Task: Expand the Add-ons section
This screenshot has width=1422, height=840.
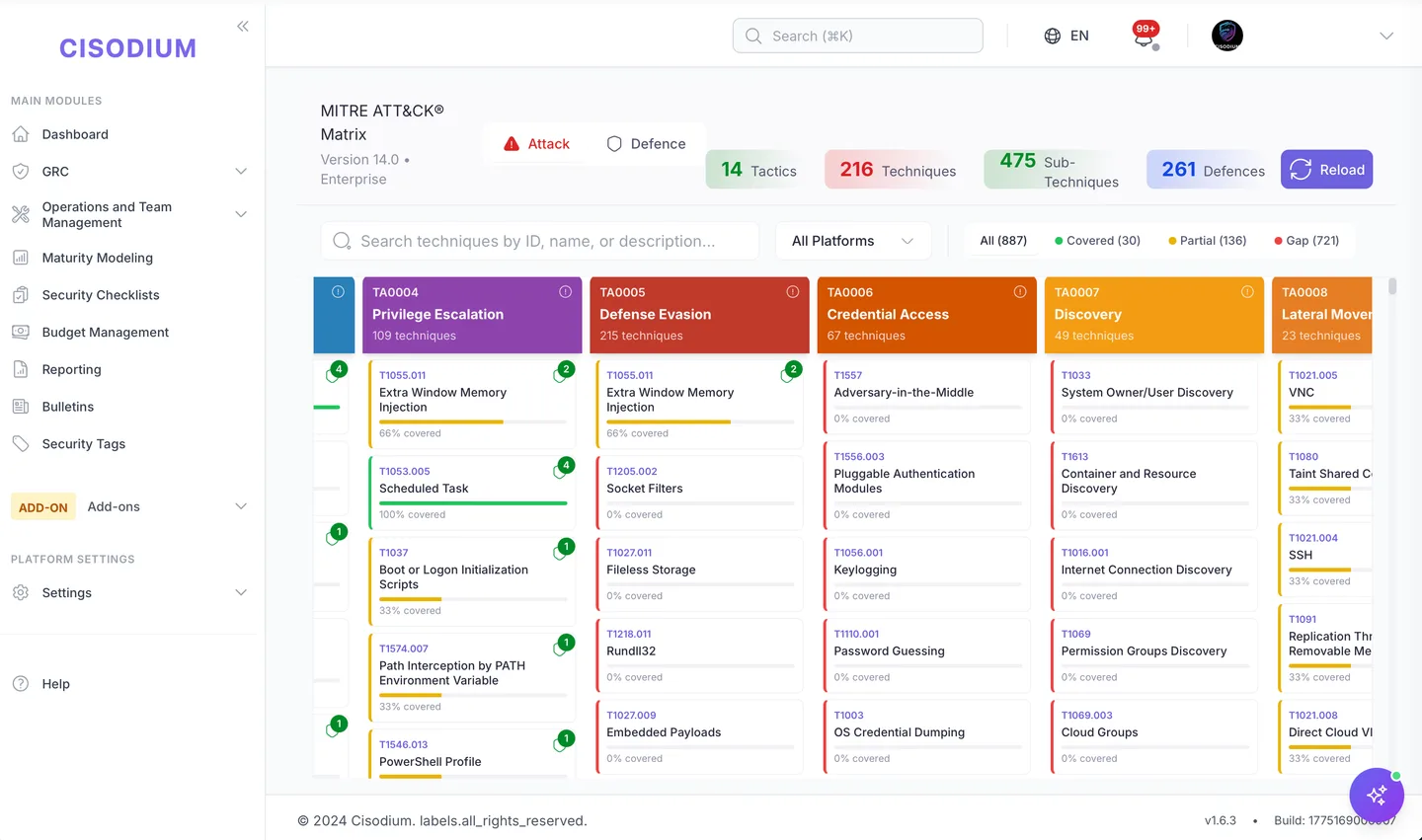Action: tap(241, 506)
